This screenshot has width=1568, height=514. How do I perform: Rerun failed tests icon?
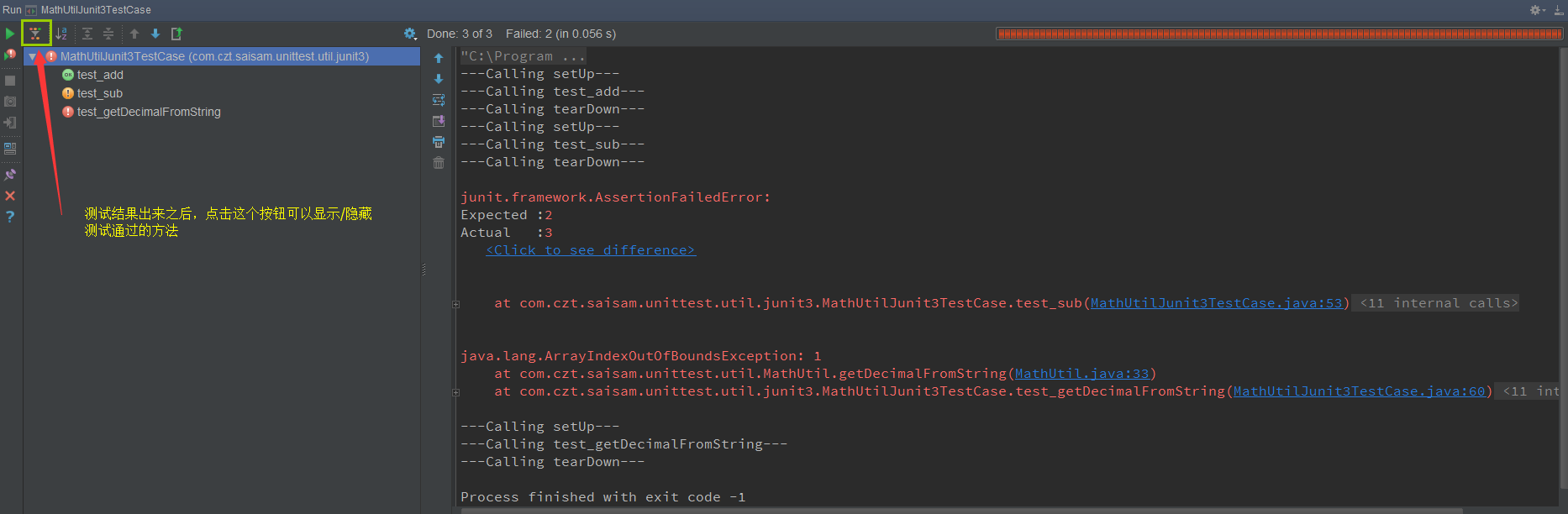pyautogui.click(x=10, y=55)
